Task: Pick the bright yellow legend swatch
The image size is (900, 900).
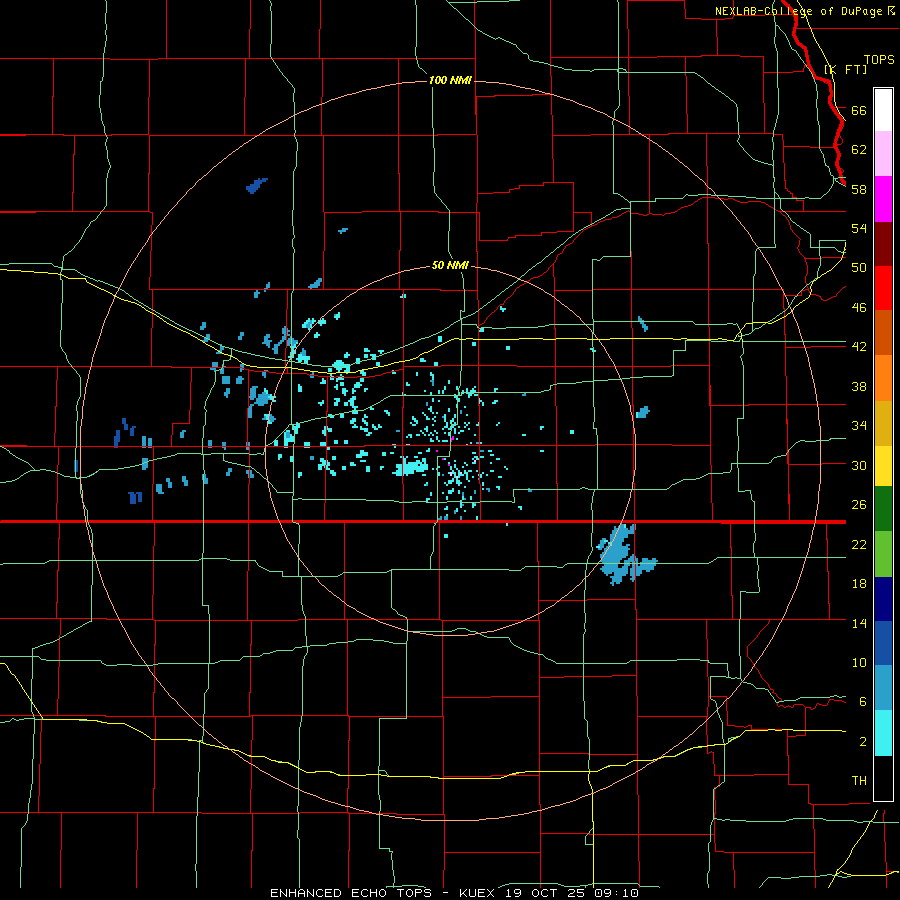Action: click(x=883, y=466)
